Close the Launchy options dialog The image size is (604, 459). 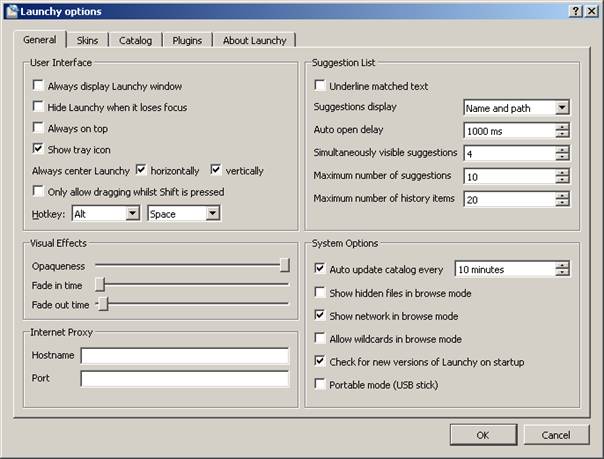tap(591, 11)
